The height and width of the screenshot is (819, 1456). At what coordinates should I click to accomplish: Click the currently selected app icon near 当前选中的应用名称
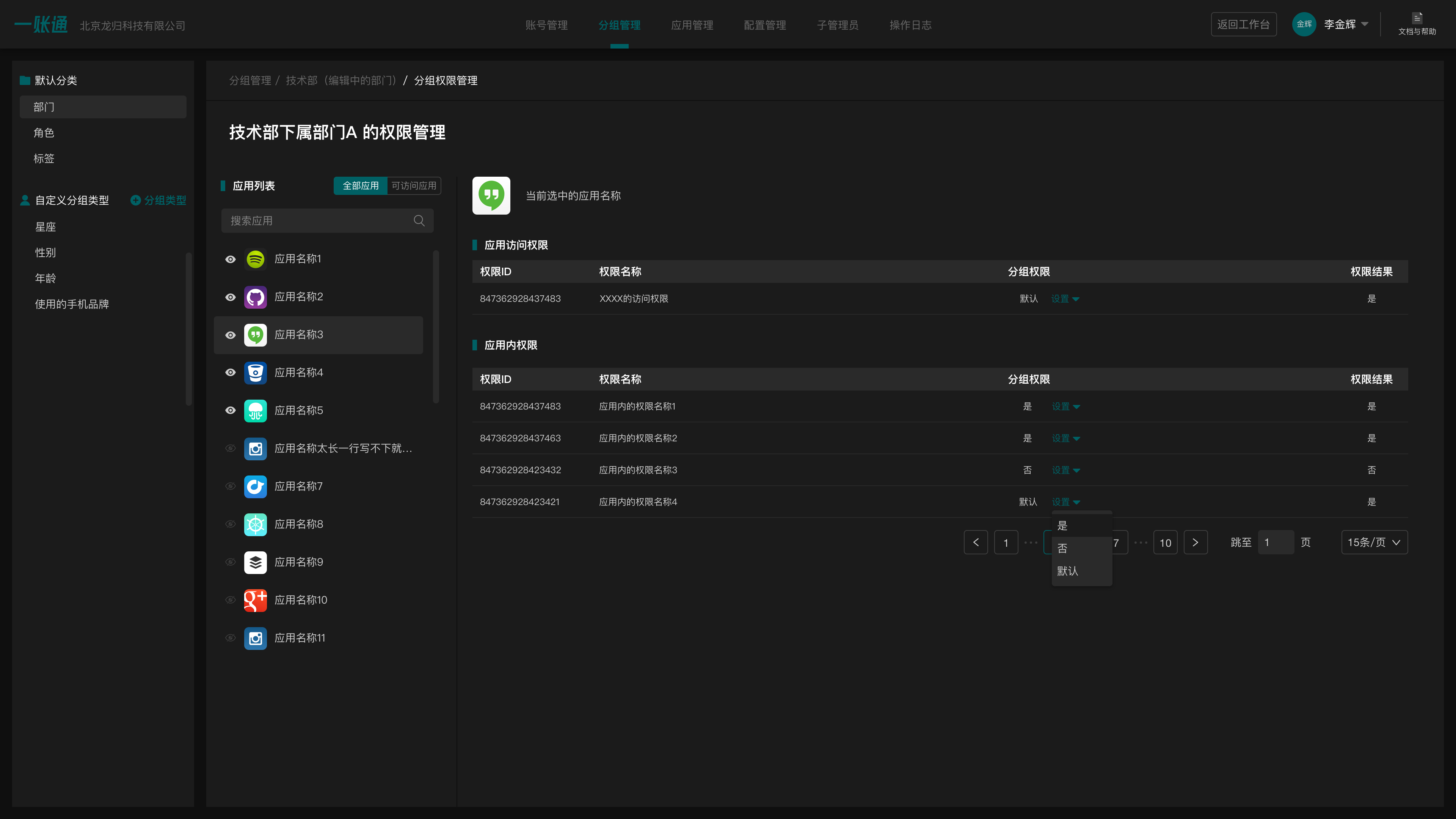click(491, 196)
